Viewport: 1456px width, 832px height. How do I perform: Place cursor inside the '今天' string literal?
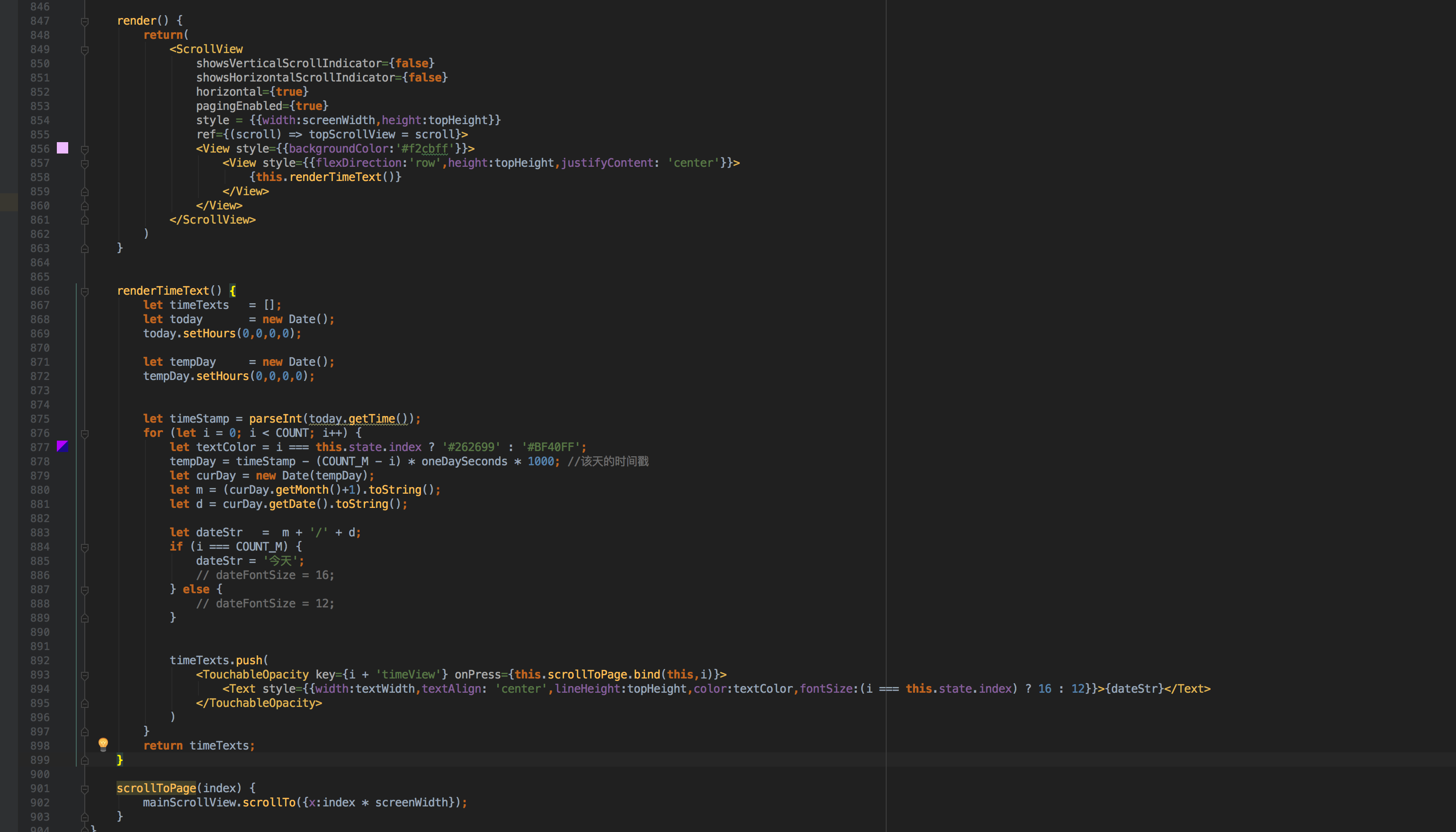(280, 561)
